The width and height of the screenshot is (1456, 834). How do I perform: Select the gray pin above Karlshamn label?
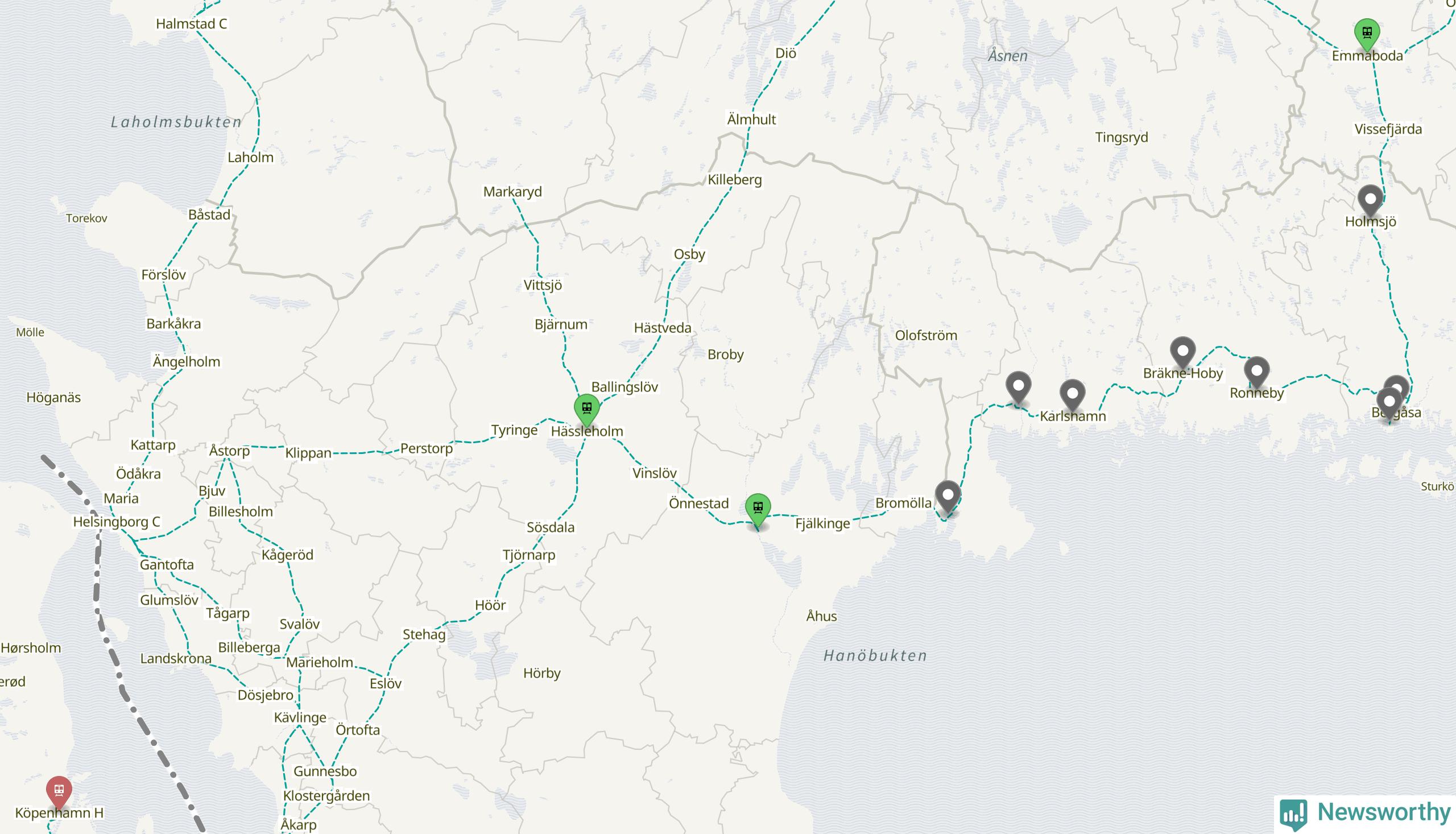pyautogui.click(x=1073, y=394)
